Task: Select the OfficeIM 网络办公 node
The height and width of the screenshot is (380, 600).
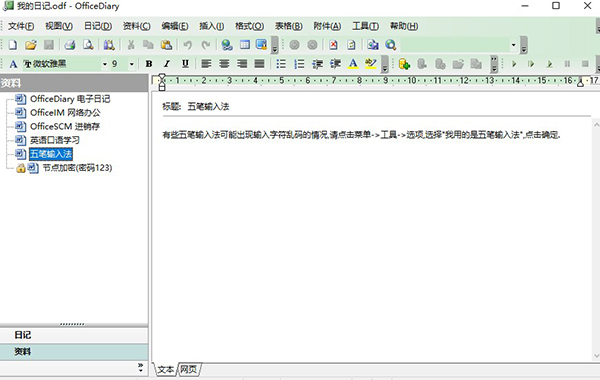Action: click(x=65, y=113)
